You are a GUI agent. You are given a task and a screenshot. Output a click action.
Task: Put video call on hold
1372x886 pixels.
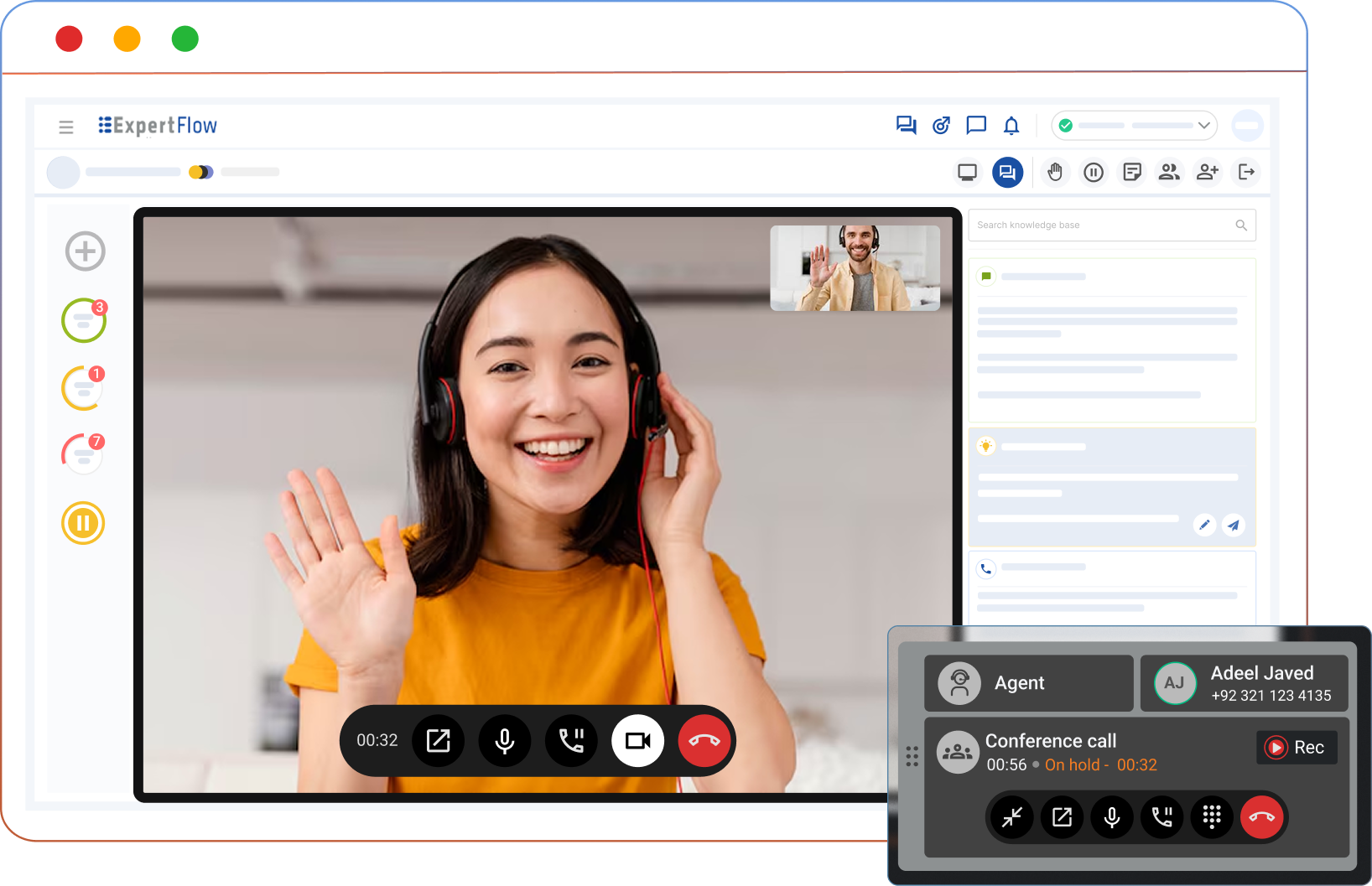571,741
